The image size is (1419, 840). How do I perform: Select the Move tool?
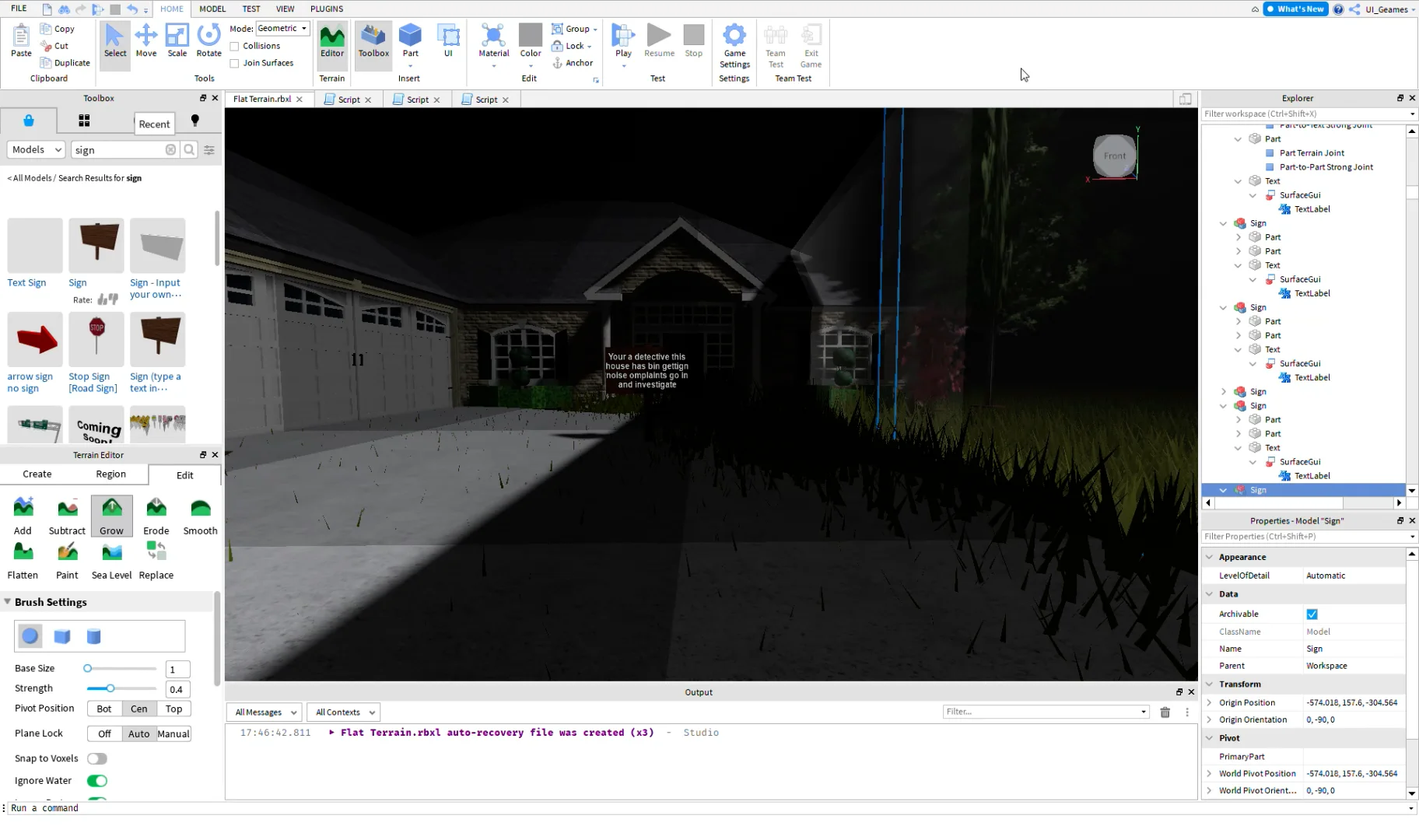(146, 40)
